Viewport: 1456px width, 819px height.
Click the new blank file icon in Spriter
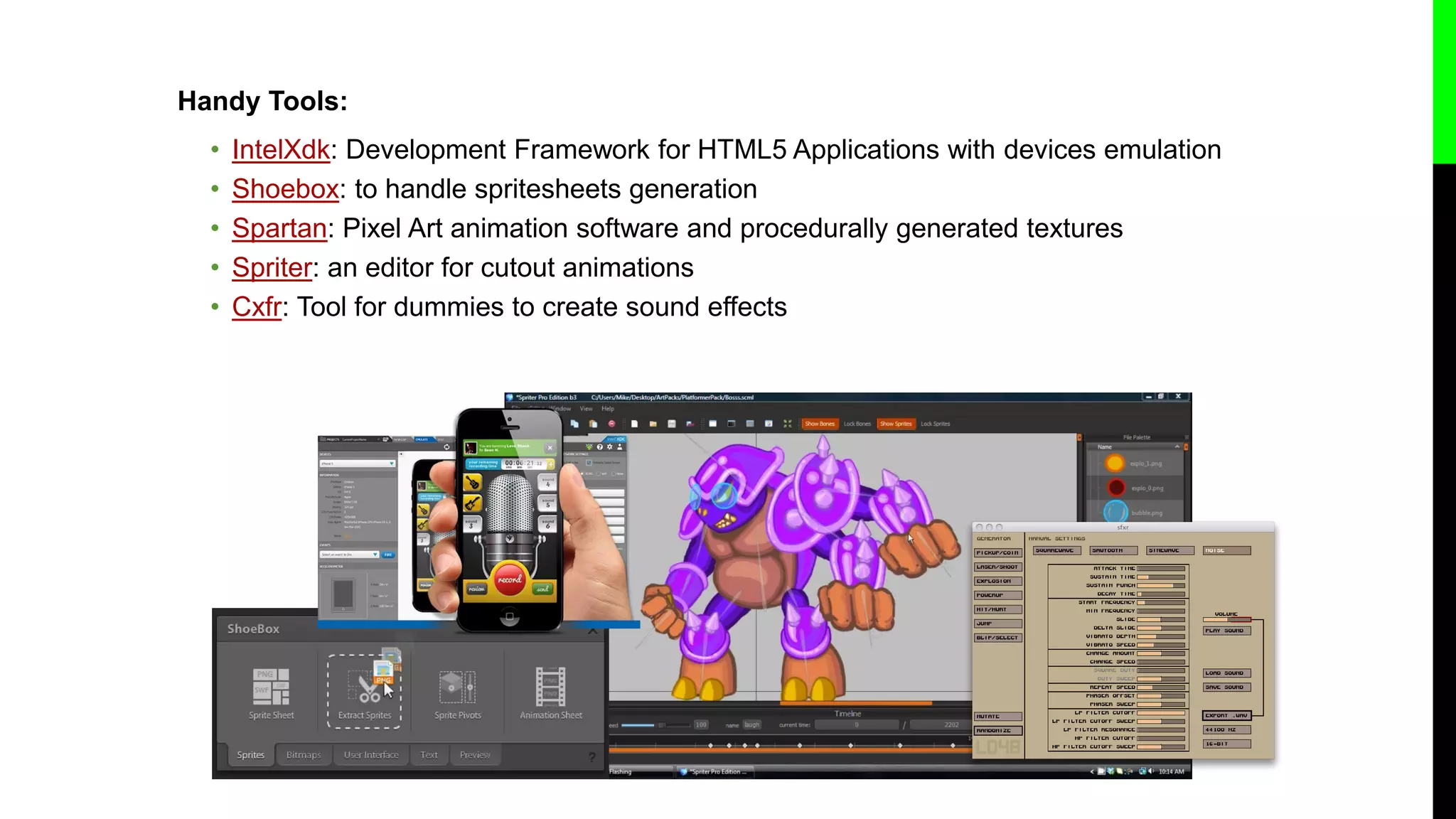[634, 424]
